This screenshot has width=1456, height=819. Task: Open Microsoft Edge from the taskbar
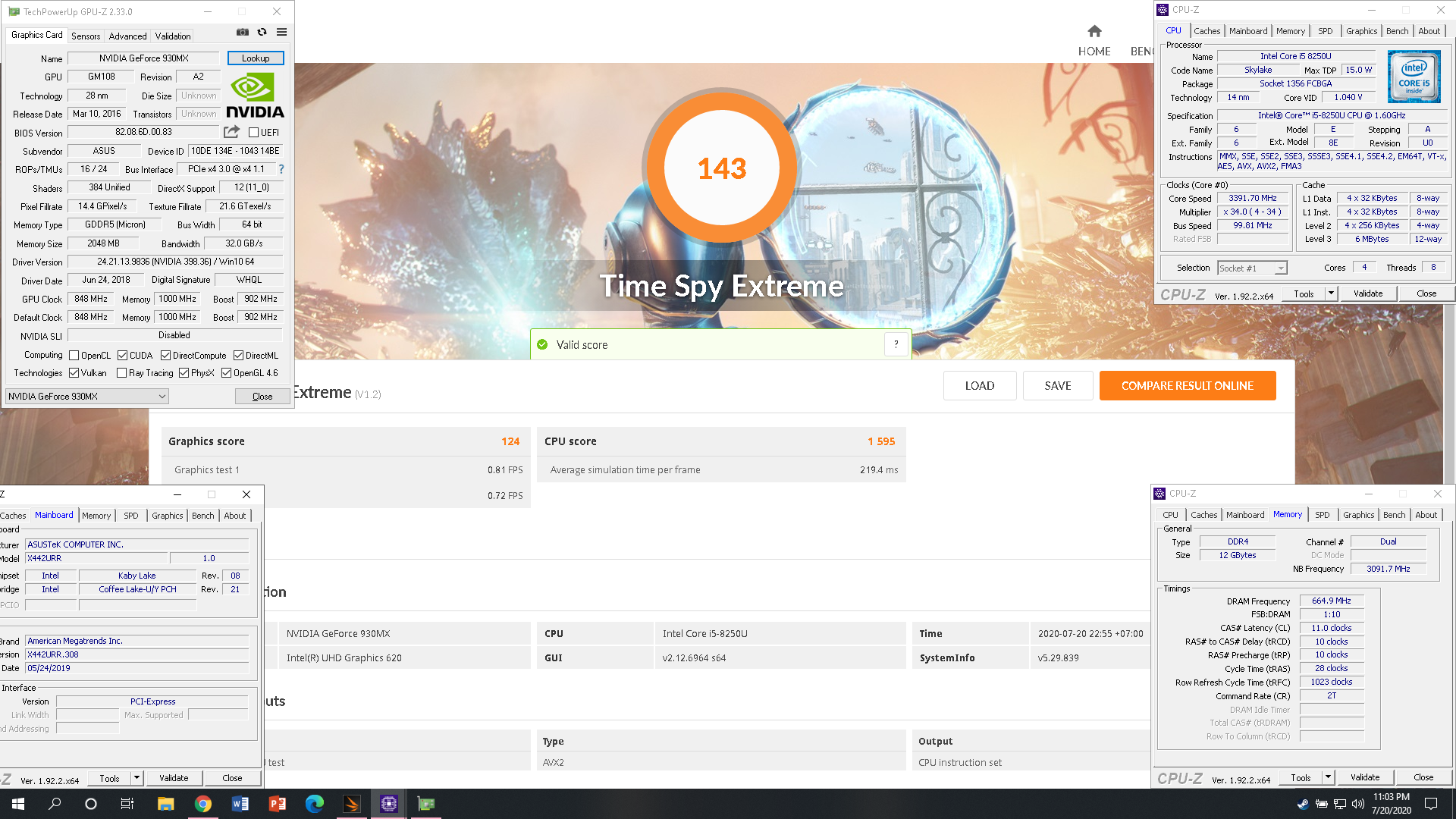314,804
